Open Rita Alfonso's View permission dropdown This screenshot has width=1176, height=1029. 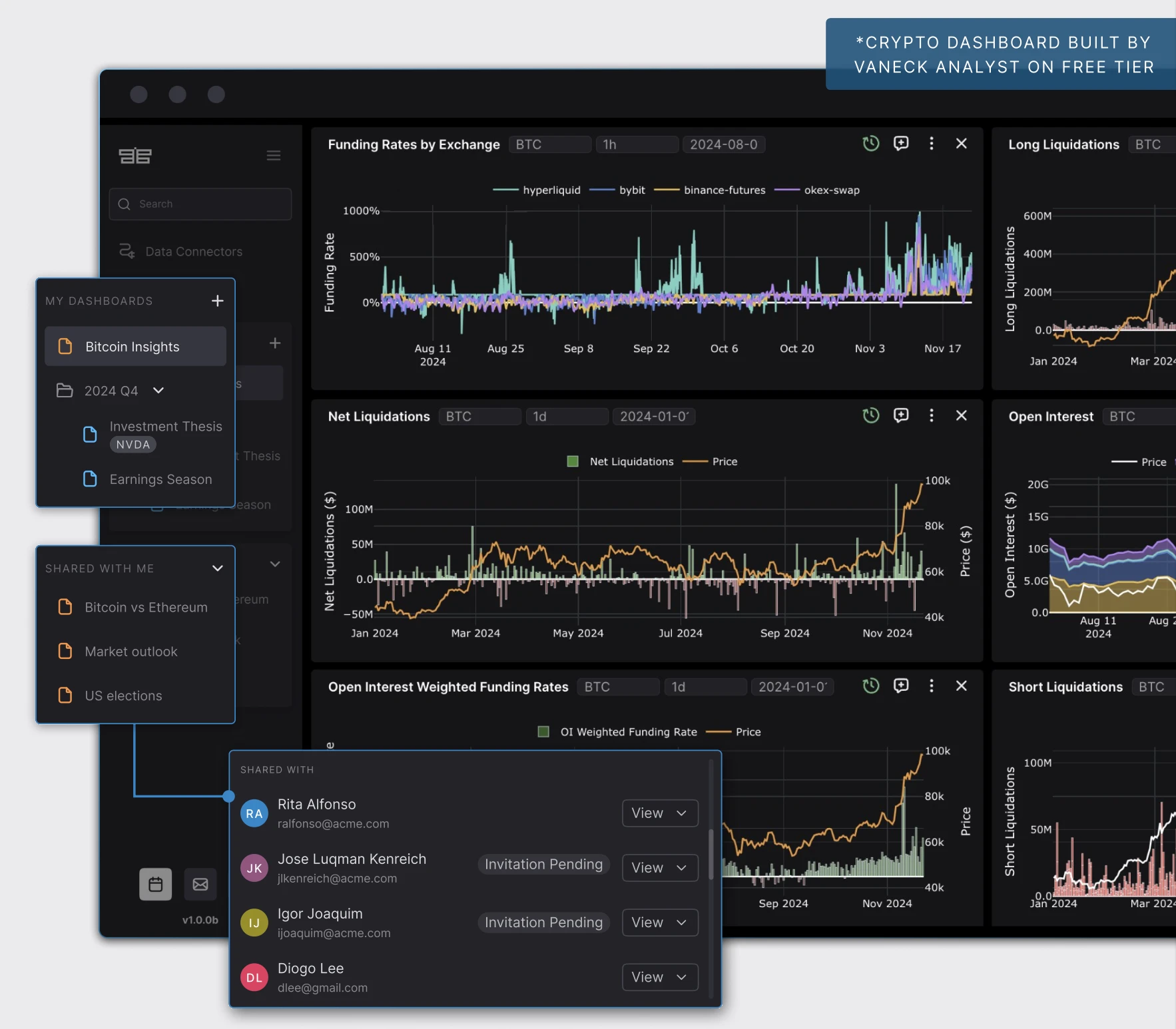(659, 813)
